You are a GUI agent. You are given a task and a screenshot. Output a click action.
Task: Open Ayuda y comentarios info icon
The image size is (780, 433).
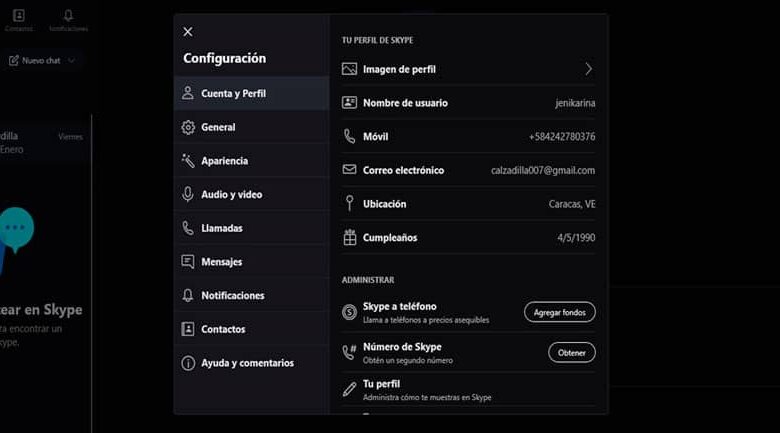pyautogui.click(x=188, y=363)
